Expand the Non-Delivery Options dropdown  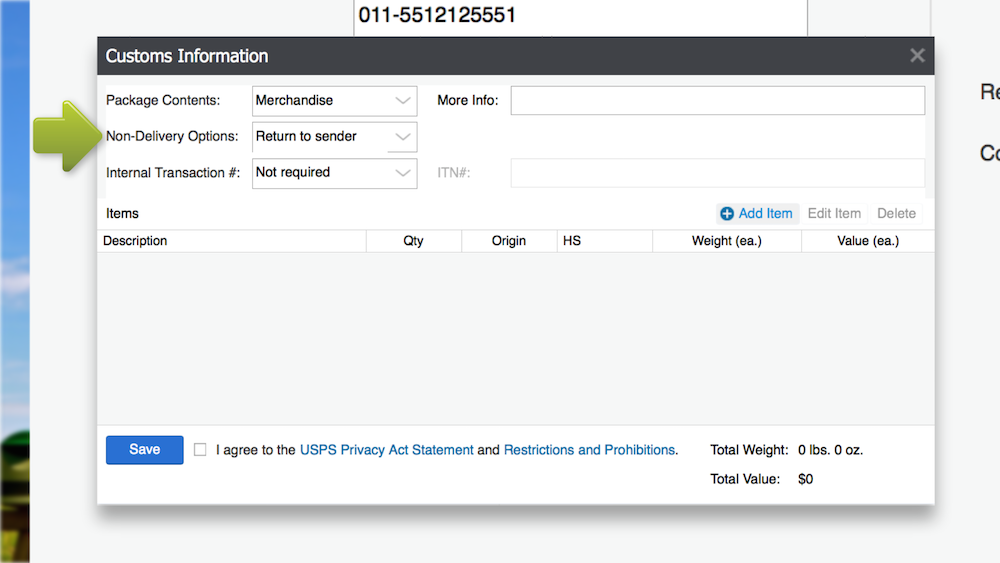click(x=334, y=137)
